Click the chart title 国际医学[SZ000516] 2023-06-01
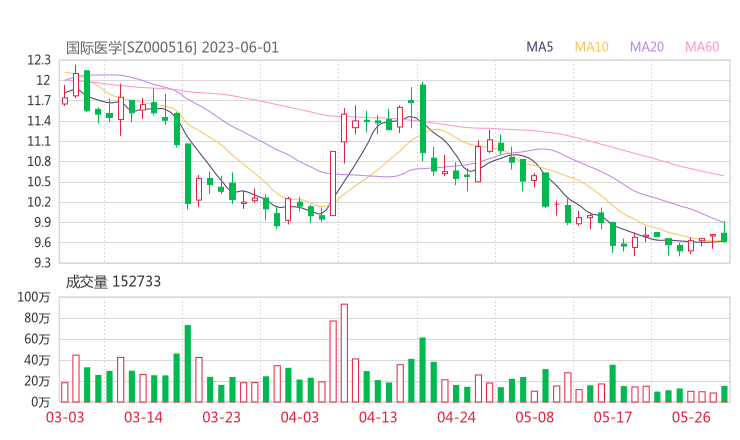 [x=172, y=48]
